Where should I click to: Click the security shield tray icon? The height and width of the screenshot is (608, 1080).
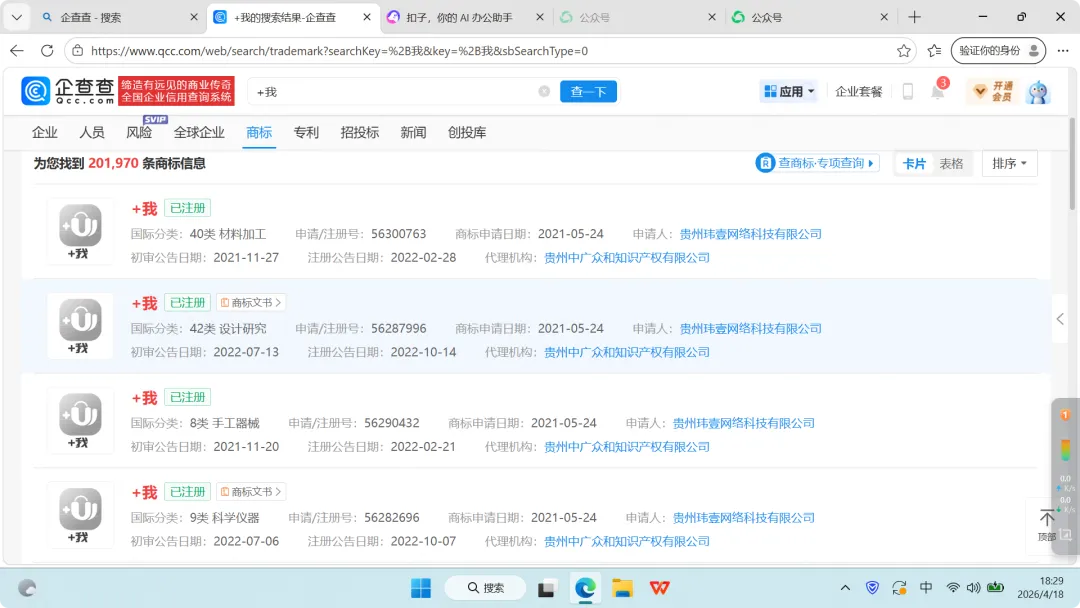point(872,588)
